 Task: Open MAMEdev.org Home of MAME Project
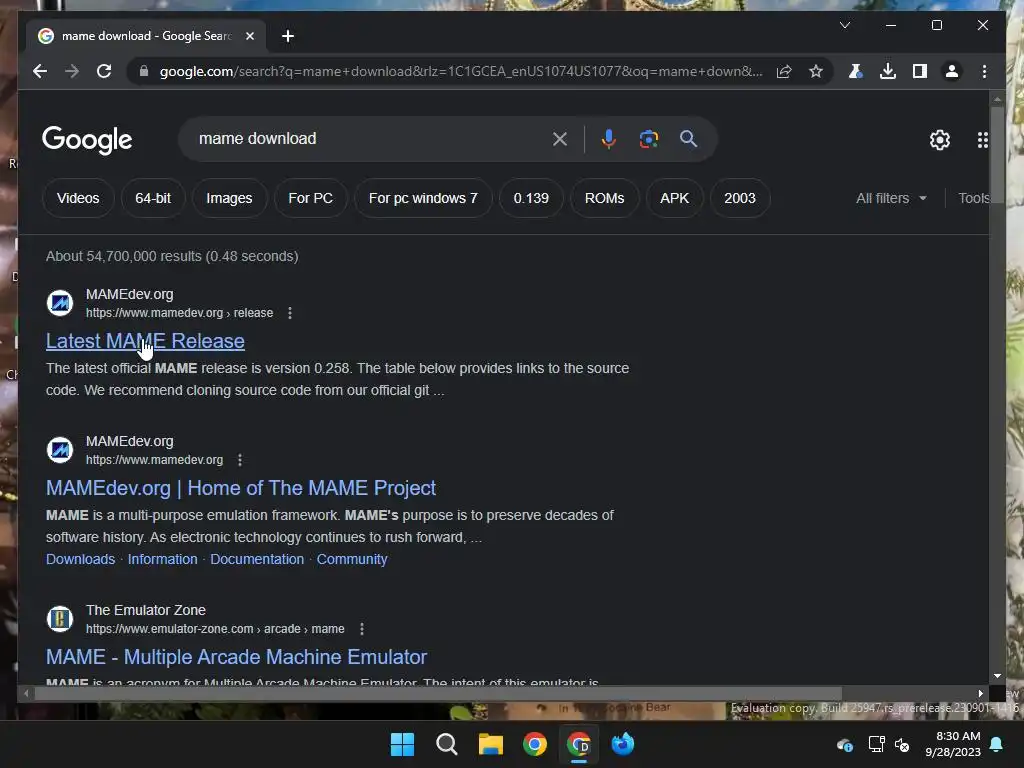point(240,488)
